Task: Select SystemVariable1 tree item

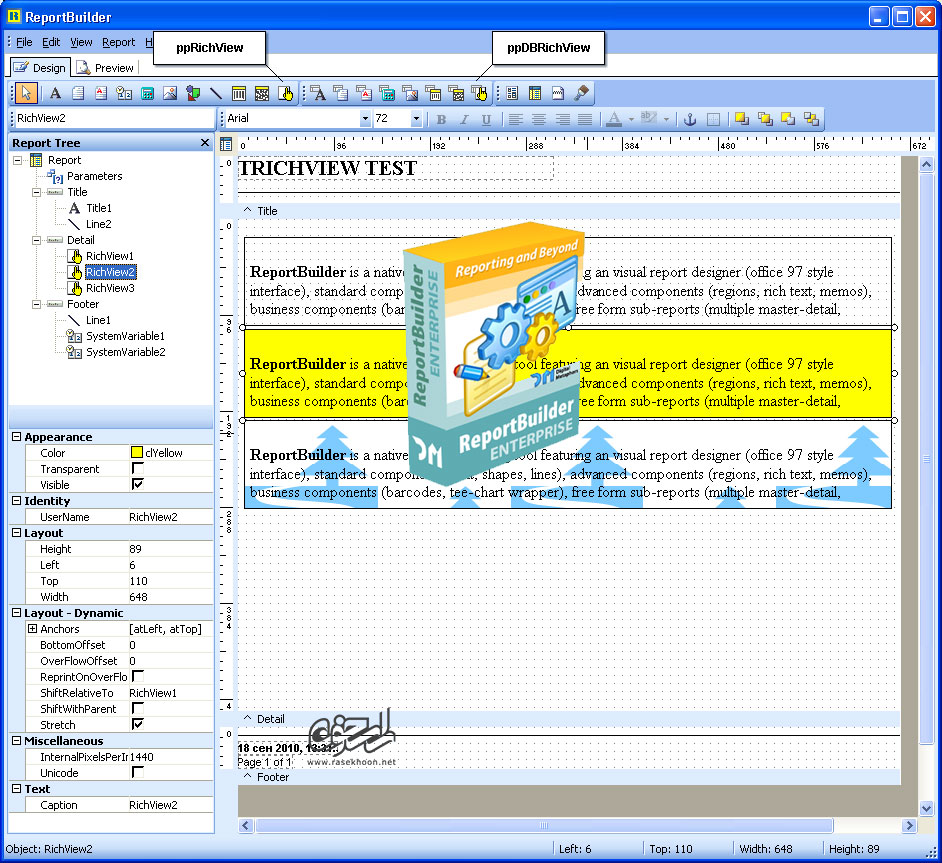Action: (125, 336)
